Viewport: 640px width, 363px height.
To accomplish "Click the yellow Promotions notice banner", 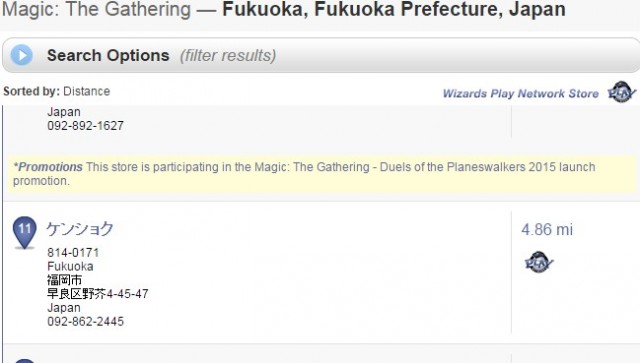I will 322,174.
